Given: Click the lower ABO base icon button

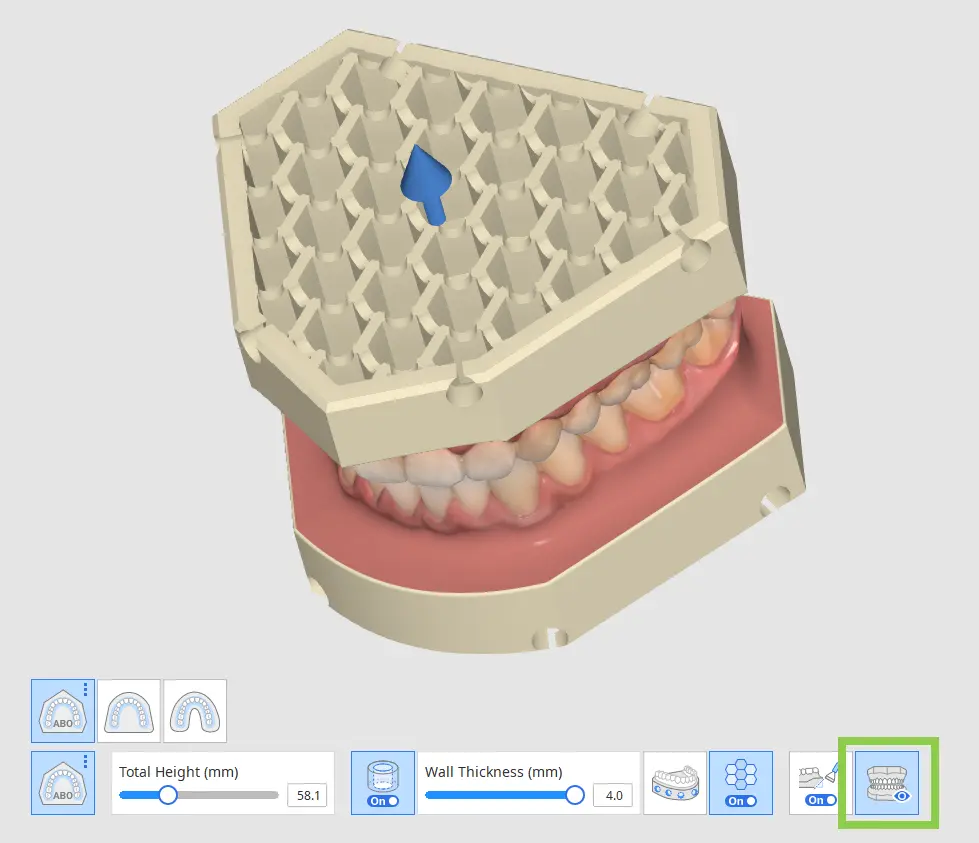Looking at the screenshot, I should pos(60,782).
